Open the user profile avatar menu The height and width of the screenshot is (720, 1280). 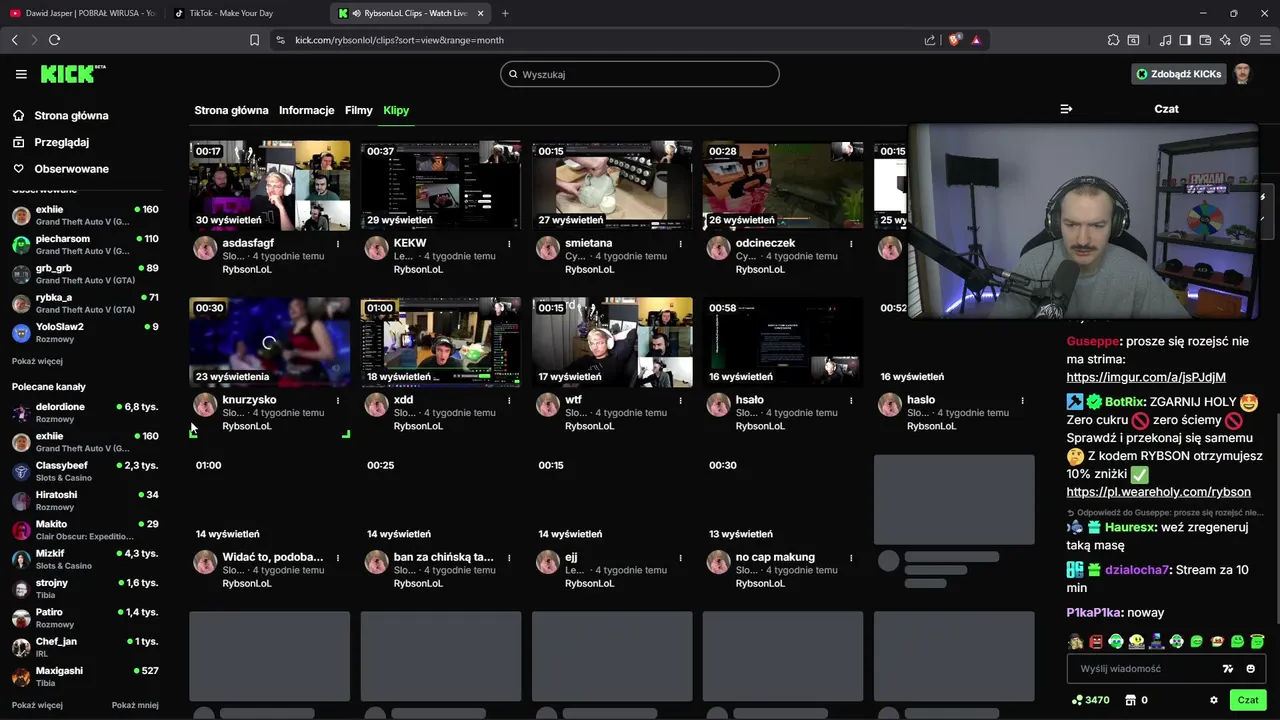point(1242,74)
